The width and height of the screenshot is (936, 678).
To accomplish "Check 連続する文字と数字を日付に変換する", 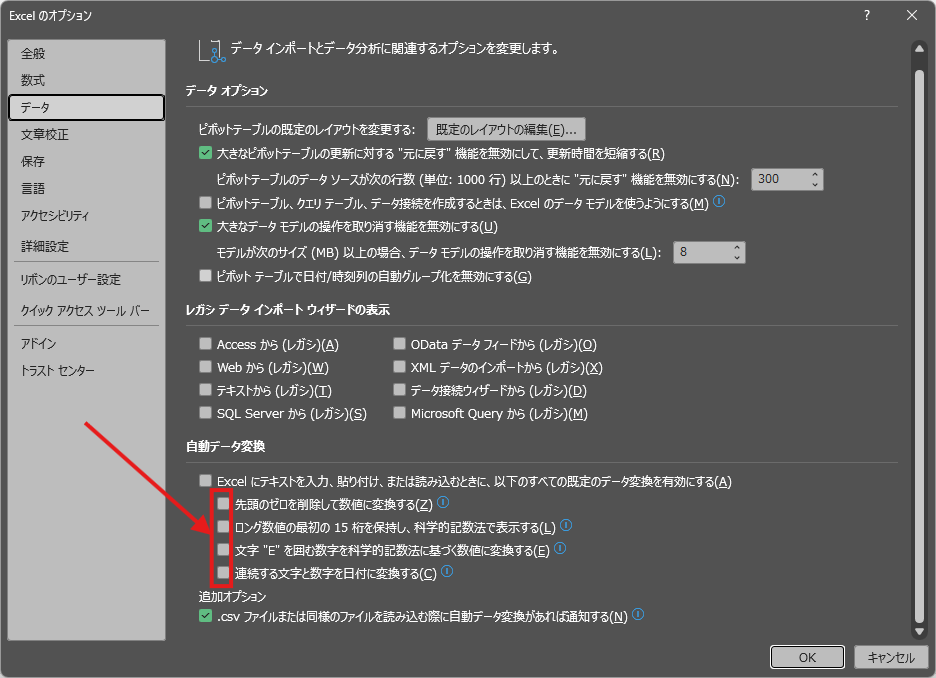I will coord(223,573).
